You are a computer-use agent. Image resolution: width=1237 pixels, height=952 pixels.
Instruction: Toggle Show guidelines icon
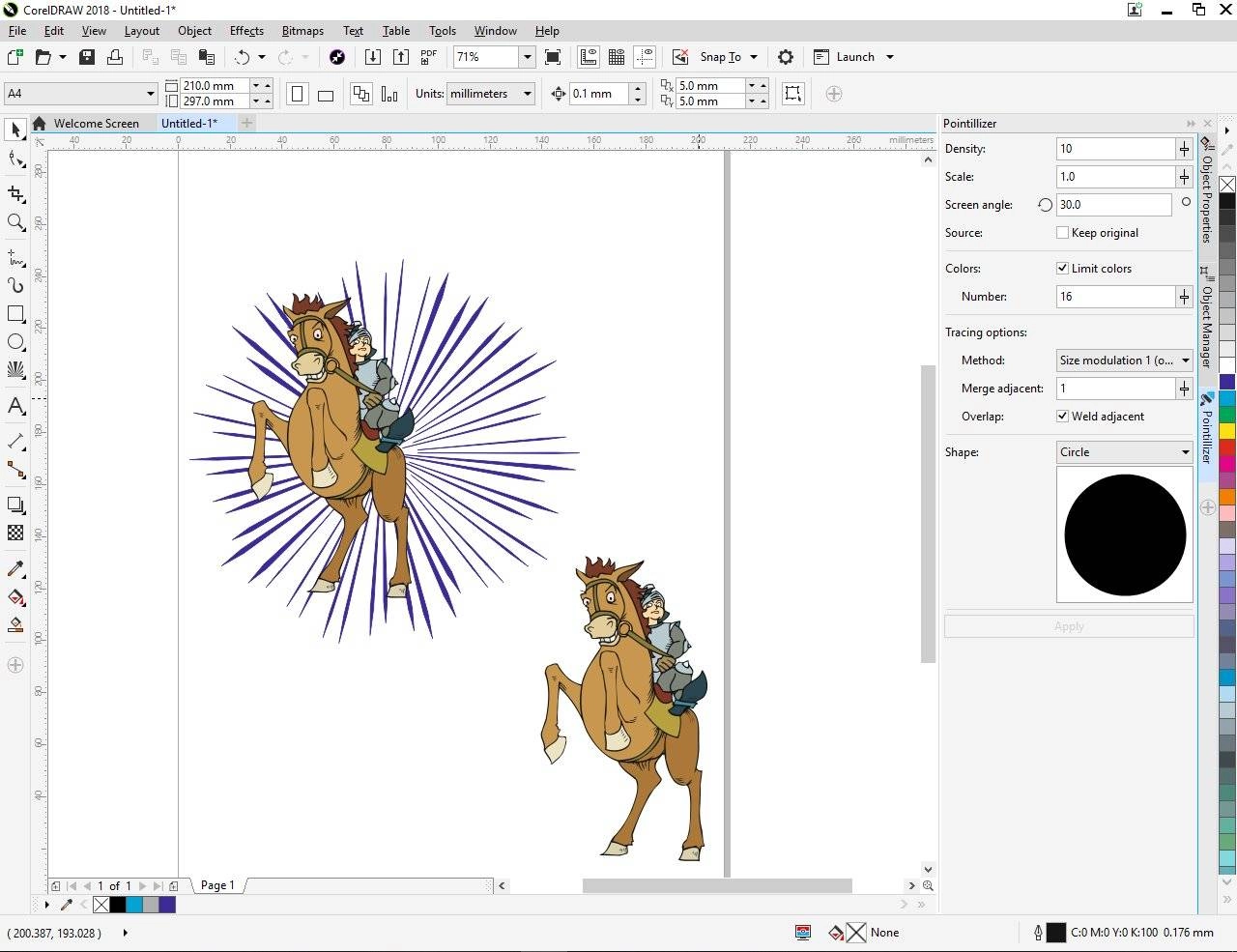coord(645,57)
